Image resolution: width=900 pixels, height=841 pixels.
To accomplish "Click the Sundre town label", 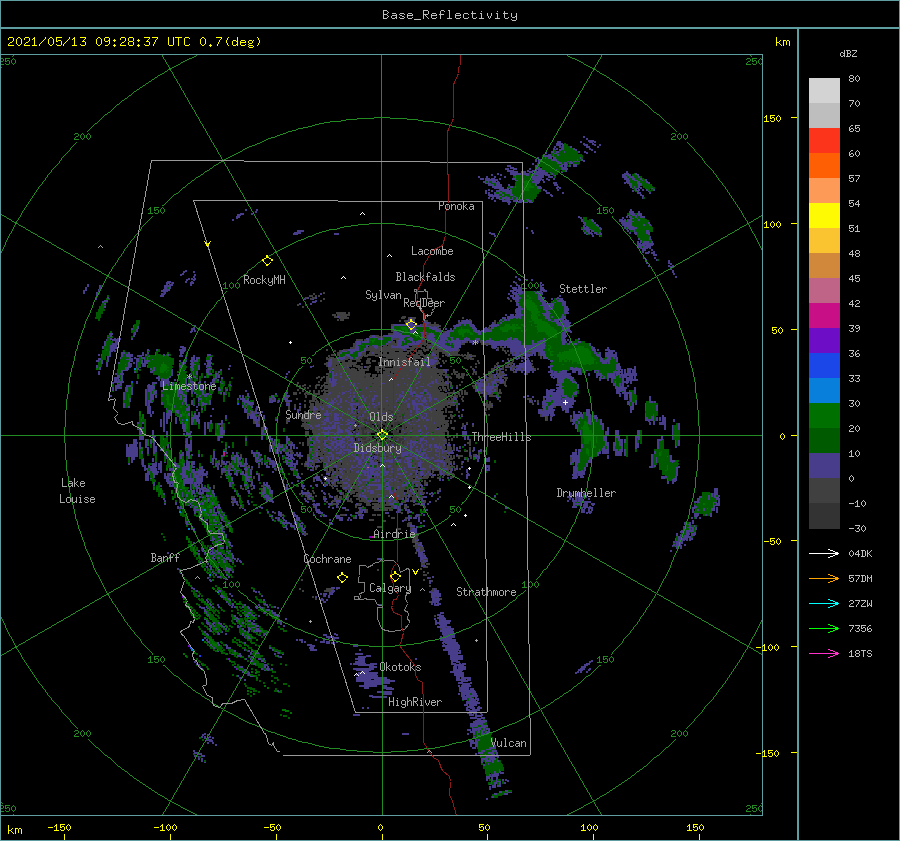I will (x=303, y=414).
